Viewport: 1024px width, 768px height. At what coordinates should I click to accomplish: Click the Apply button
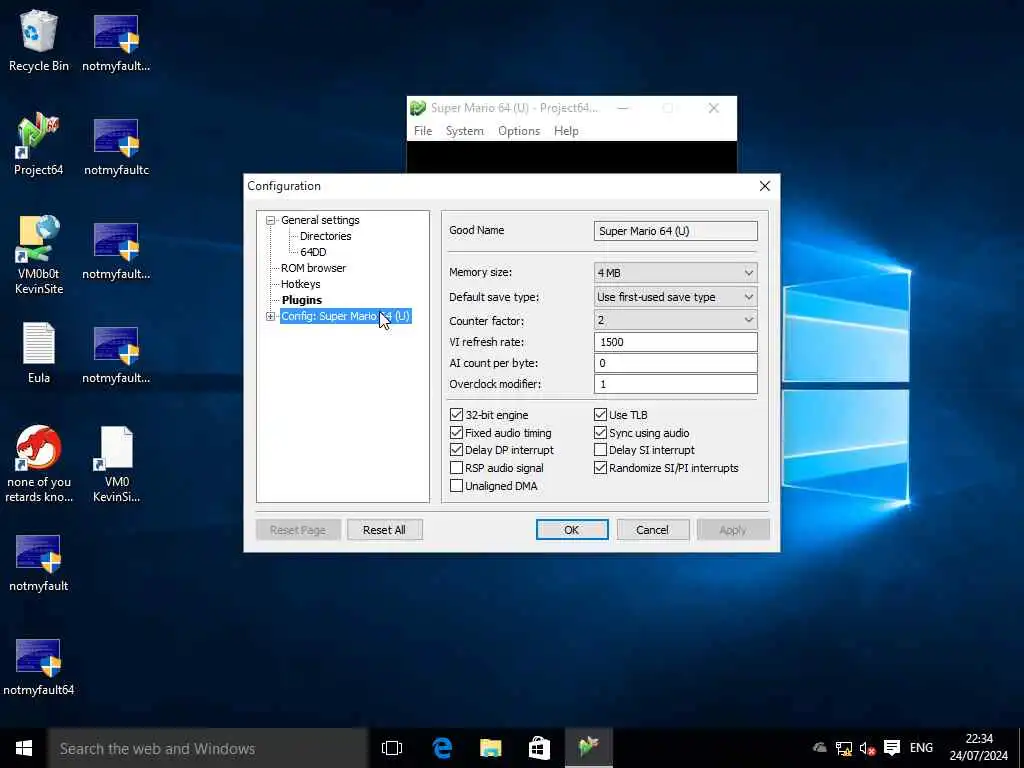(x=733, y=530)
